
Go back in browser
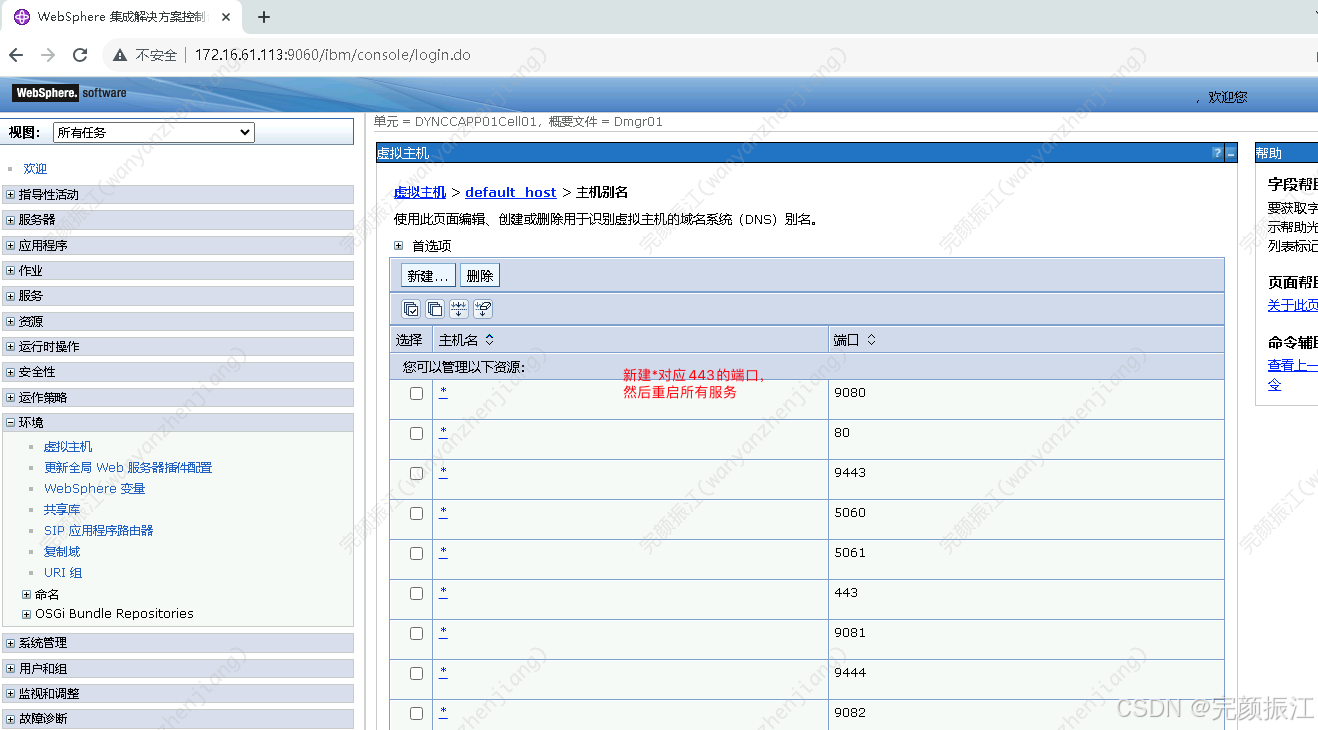coord(16,55)
